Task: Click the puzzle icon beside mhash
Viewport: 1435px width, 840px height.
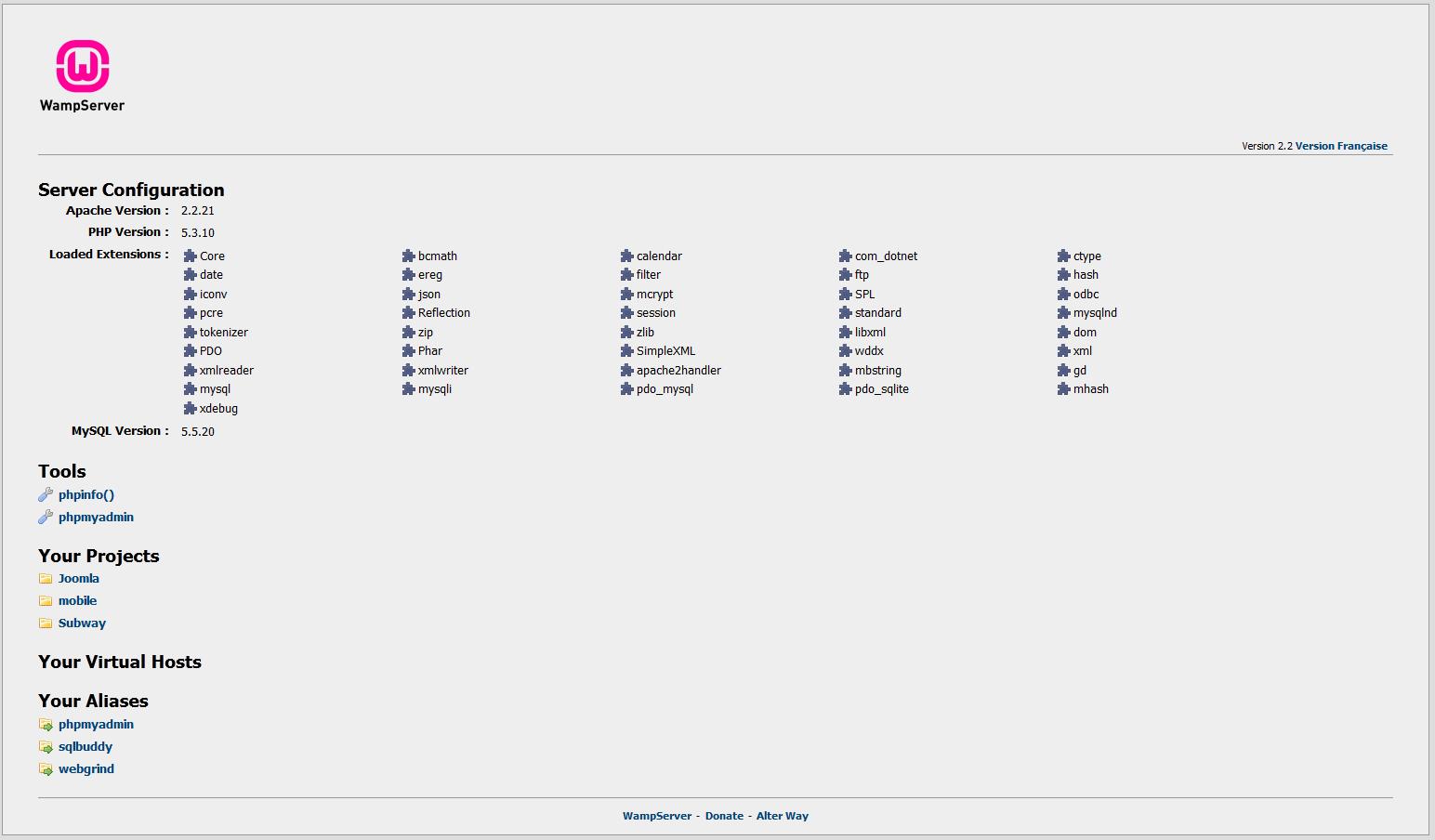Action: [1064, 388]
